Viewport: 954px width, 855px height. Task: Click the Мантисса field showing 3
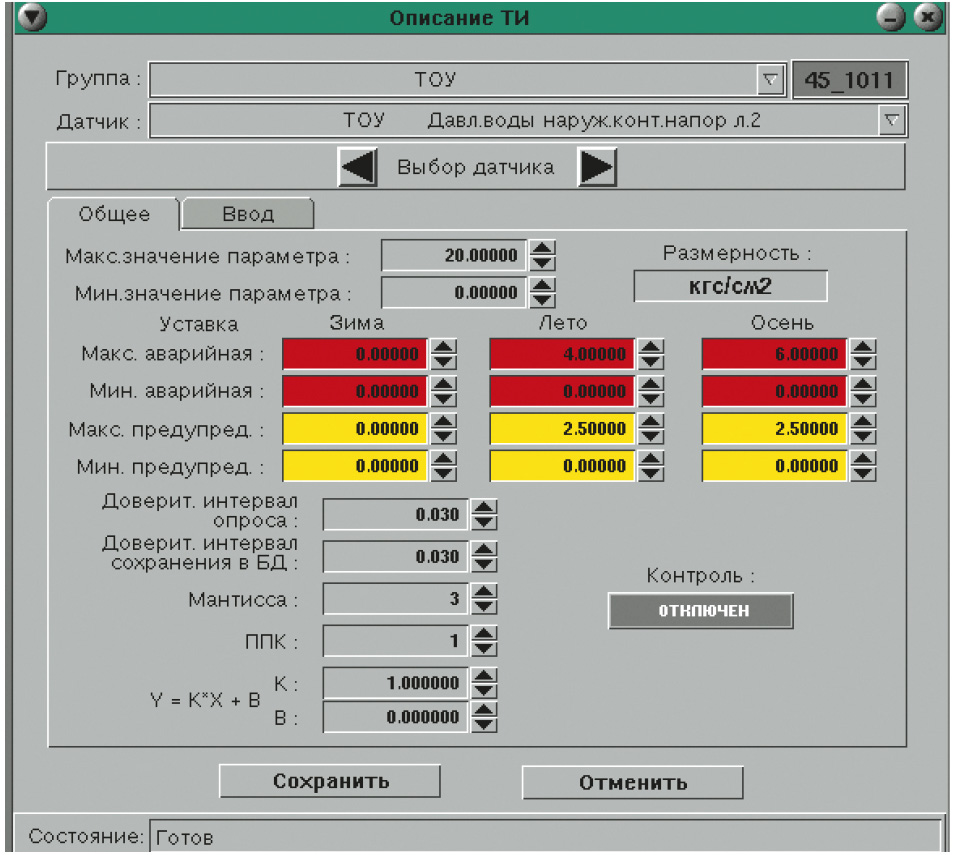pyautogui.click(x=395, y=599)
